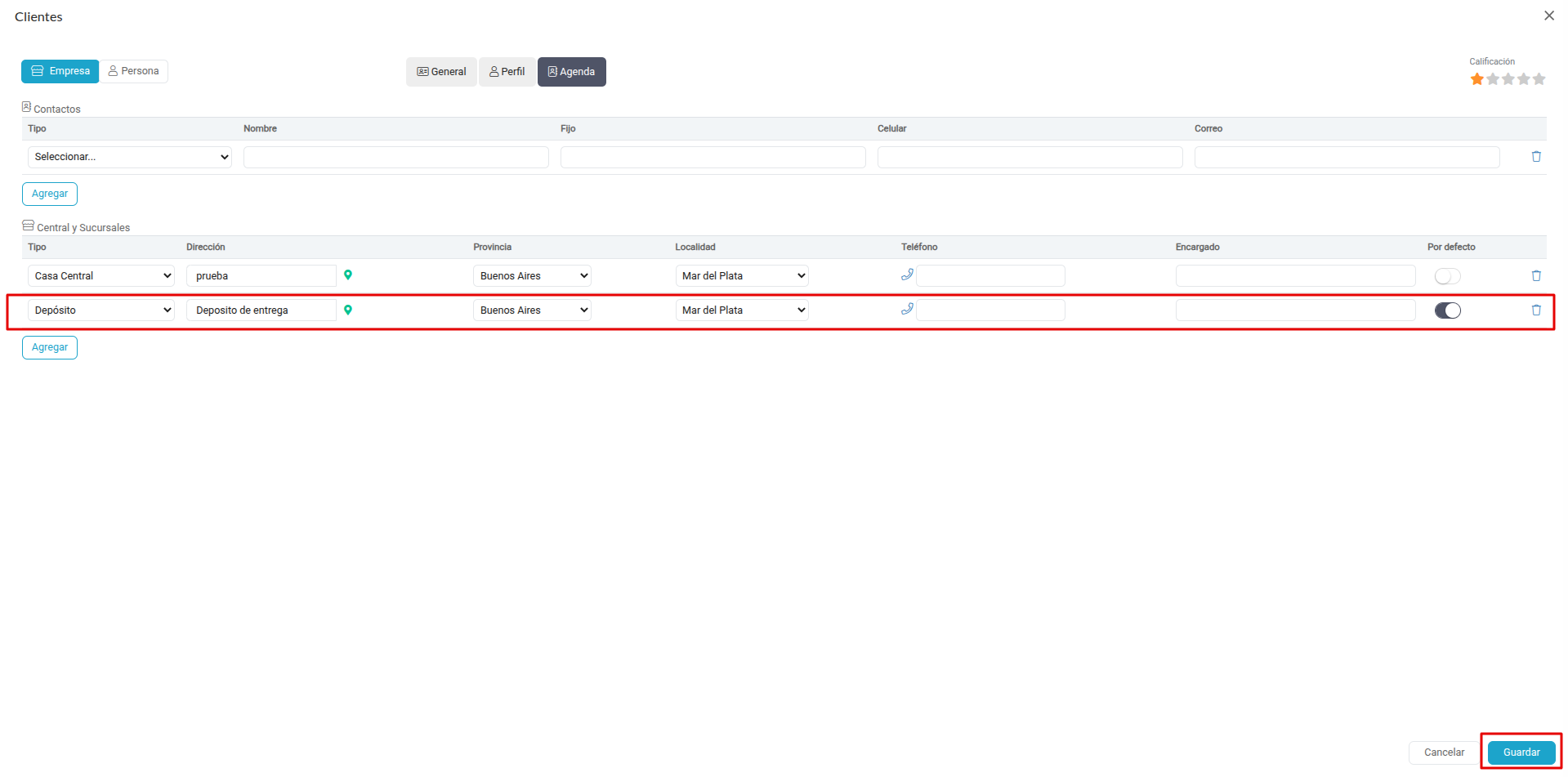Switch to the General tab

click(441, 72)
